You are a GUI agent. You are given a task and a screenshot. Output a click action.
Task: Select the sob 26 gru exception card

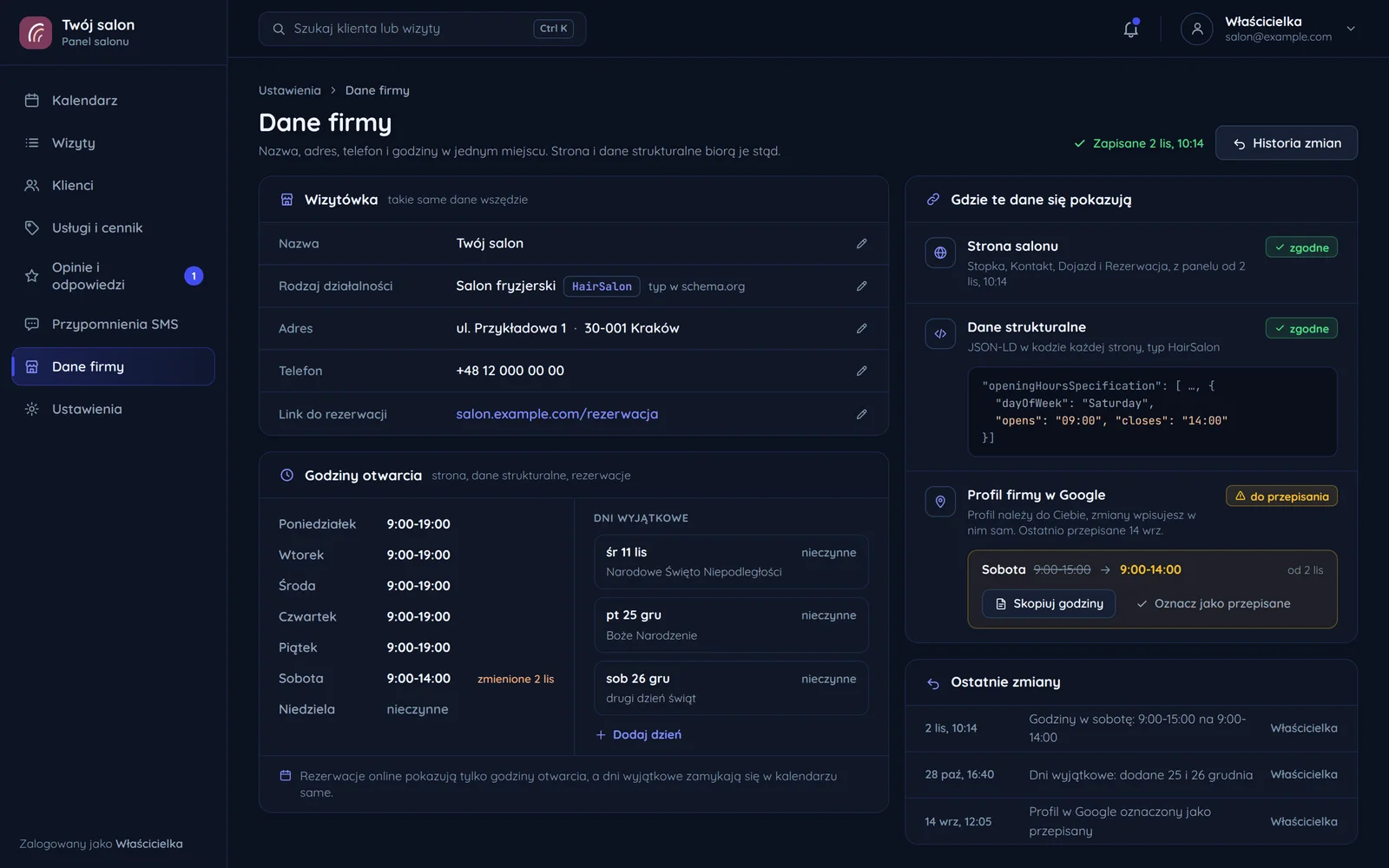pyautogui.click(x=731, y=688)
